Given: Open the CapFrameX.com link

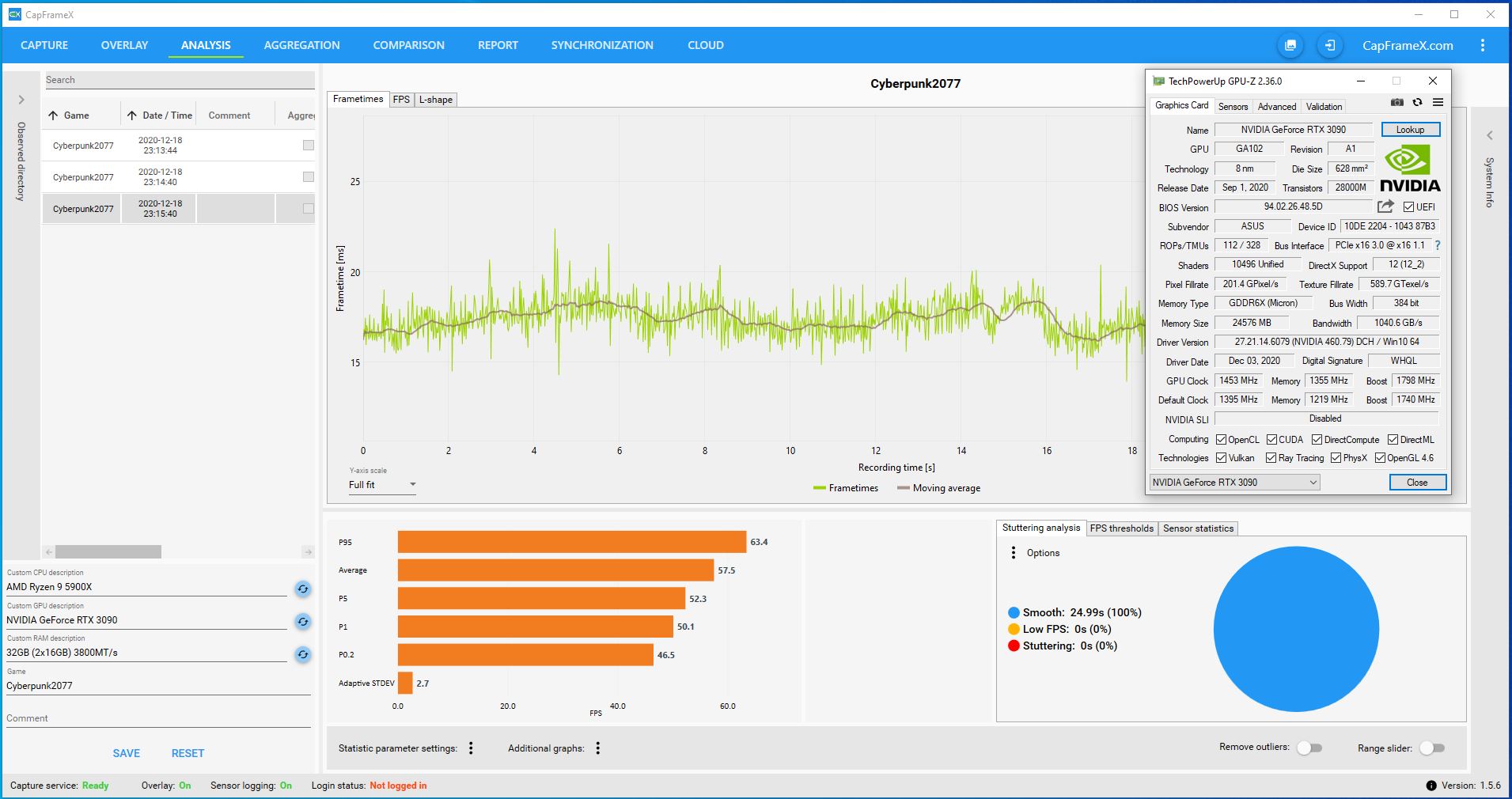Looking at the screenshot, I should tap(1408, 45).
